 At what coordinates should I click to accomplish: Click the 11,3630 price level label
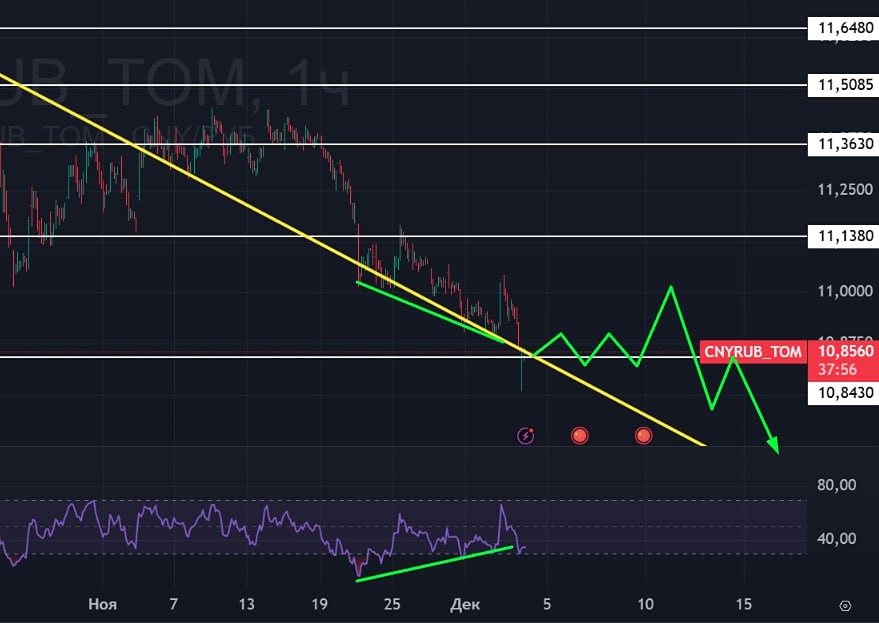[843, 144]
